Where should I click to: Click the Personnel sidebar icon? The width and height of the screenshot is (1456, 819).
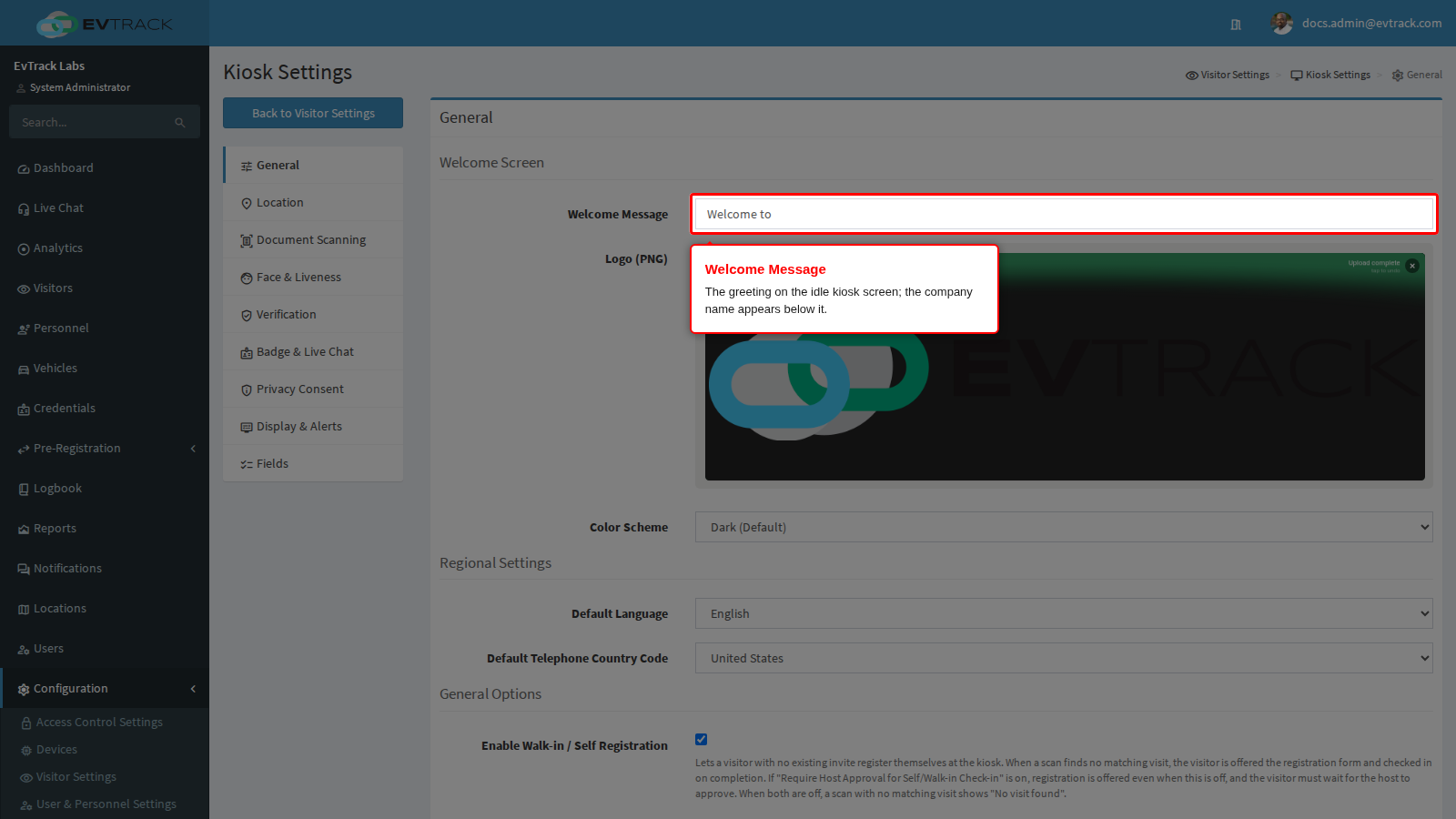[x=24, y=329]
